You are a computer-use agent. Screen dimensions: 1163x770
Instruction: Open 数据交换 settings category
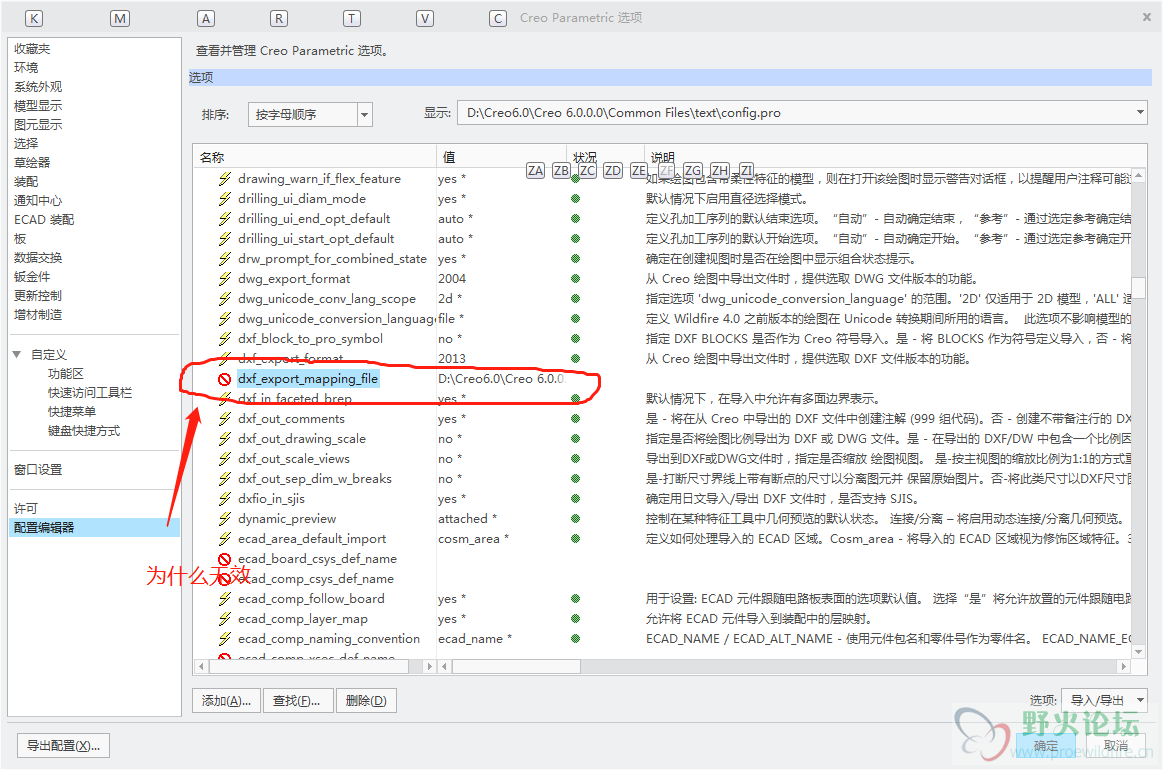coord(39,258)
